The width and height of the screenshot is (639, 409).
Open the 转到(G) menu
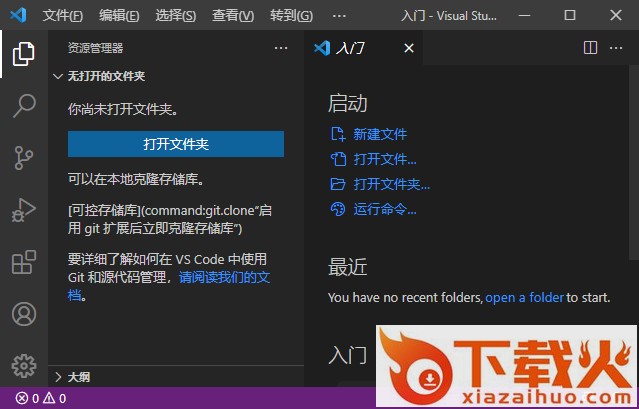tap(291, 16)
